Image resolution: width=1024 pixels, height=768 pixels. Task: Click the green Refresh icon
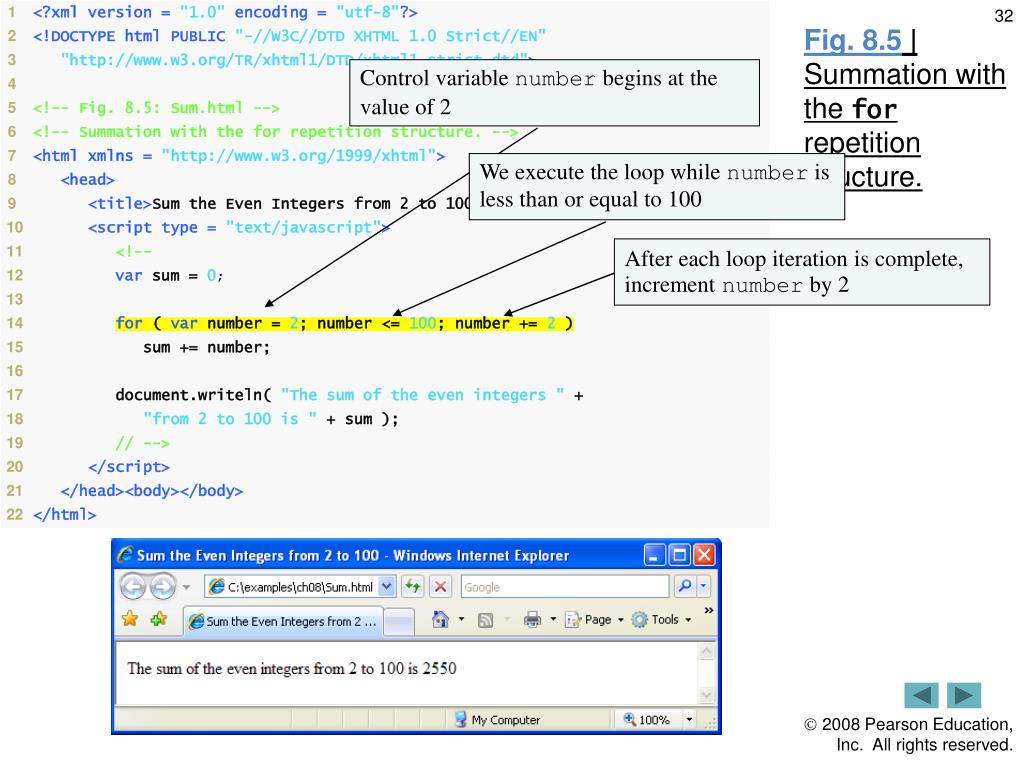click(412, 586)
